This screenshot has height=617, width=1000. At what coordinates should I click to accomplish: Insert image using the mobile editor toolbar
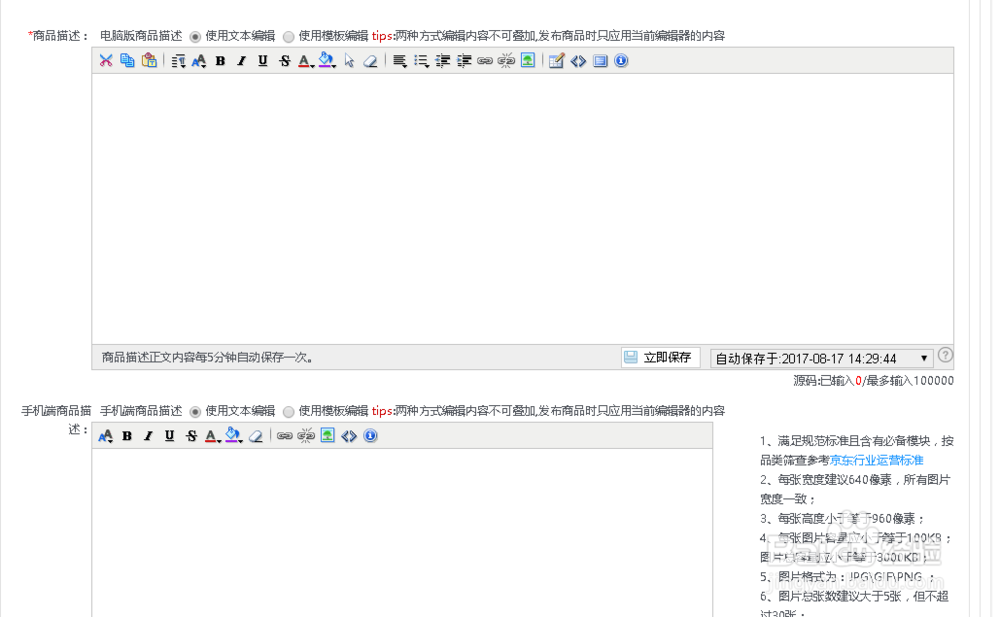pyautogui.click(x=328, y=436)
